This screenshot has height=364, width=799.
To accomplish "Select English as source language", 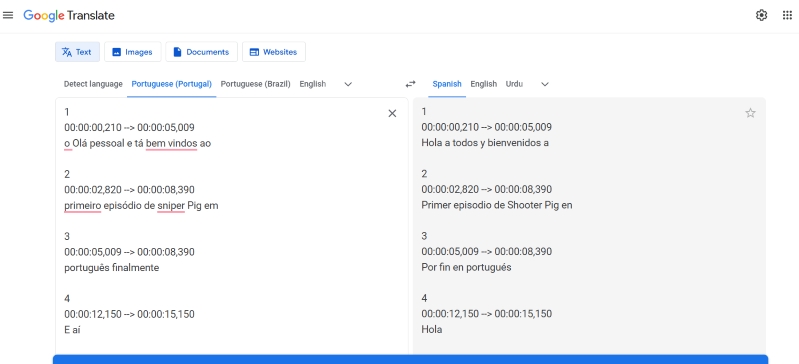I will pyautogui.click(x=312, y=84).
